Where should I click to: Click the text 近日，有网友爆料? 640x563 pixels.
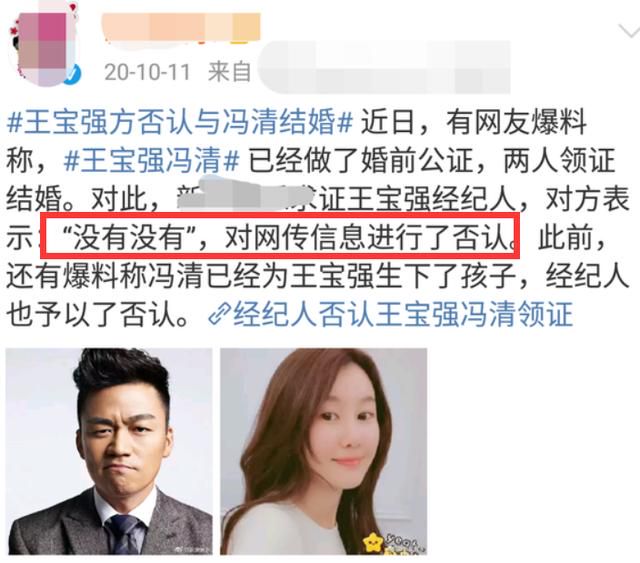(x=473, y=122)
